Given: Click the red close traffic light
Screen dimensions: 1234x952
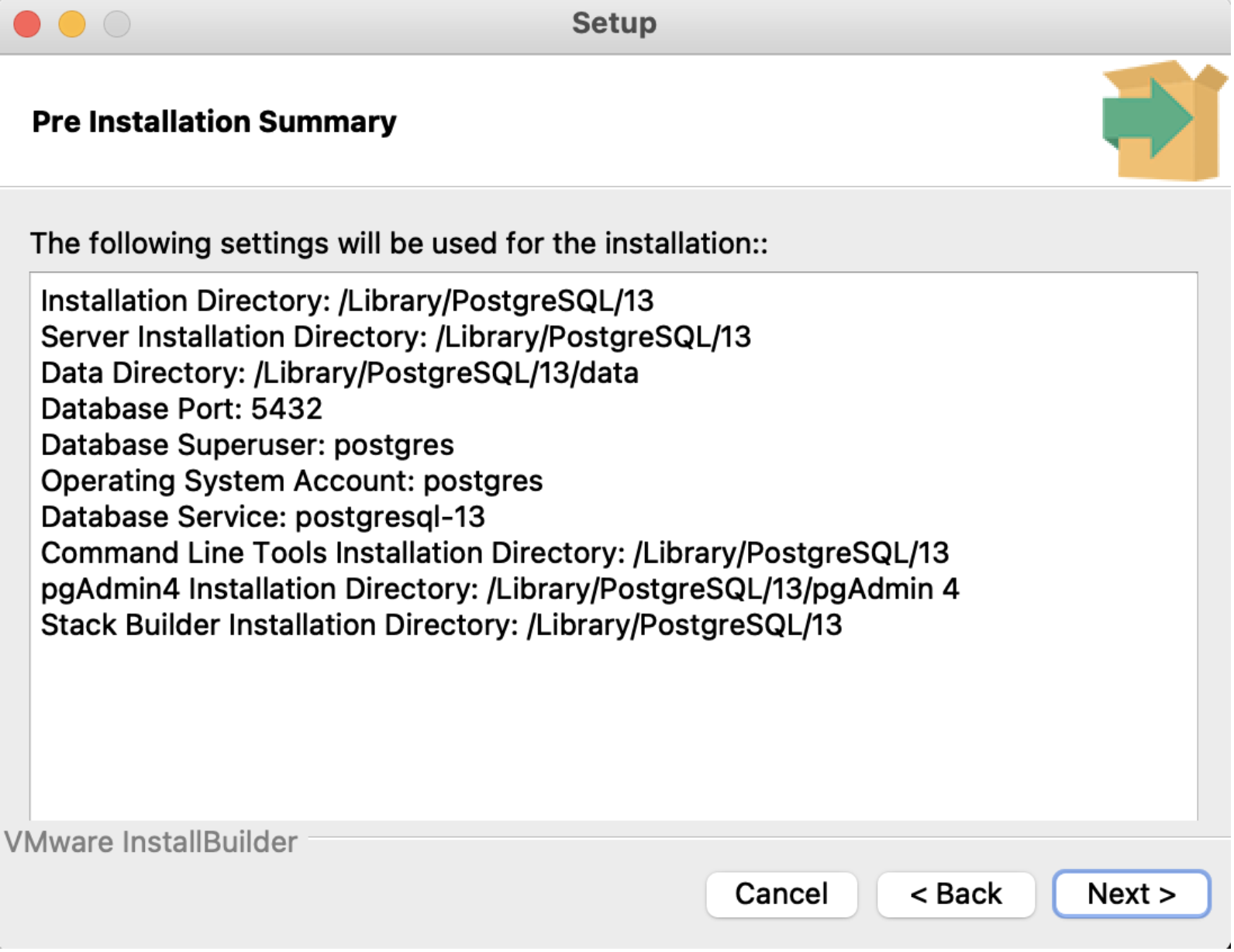Looking at the screenshot, I should point(26,23).
